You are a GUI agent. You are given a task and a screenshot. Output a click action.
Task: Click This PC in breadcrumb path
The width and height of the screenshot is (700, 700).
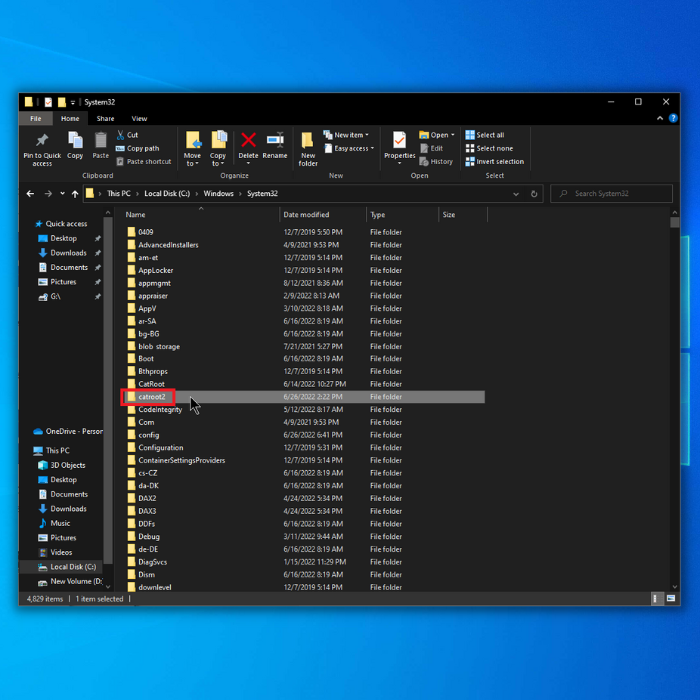click(x=119, y=193)
